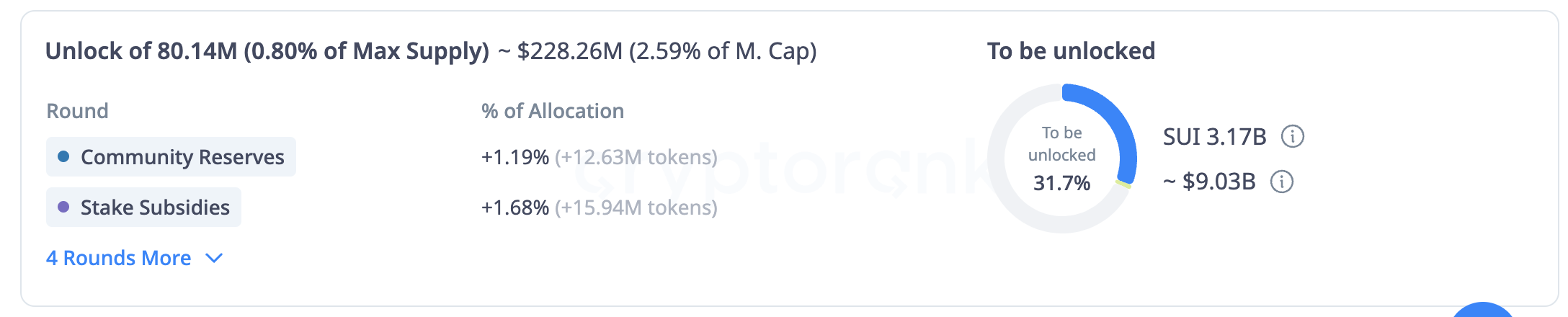This screenshot has width=1568, height=317.
Task: Click the 31.7% value inside the donut
Action: [1061, 183]
